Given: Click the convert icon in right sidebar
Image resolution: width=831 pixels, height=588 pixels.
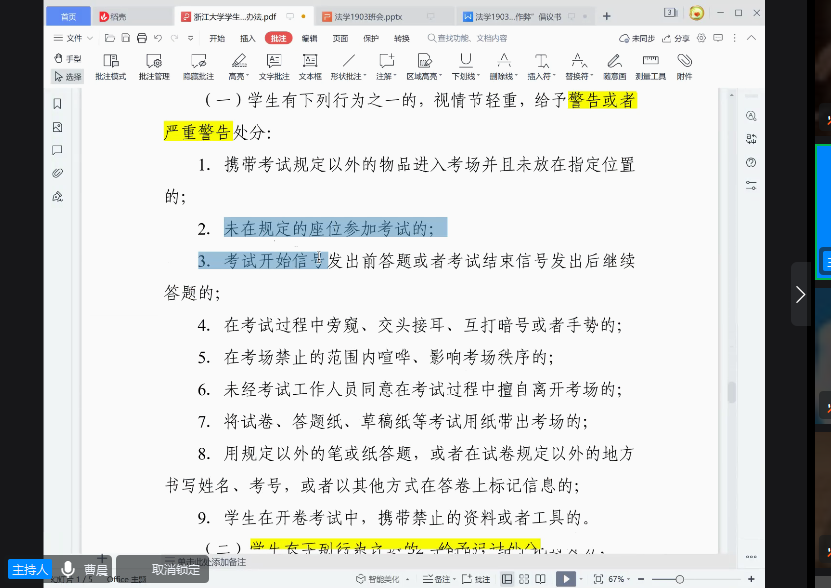Looking at the screenshot, I should pyautogui.click(x=751, y=139).
